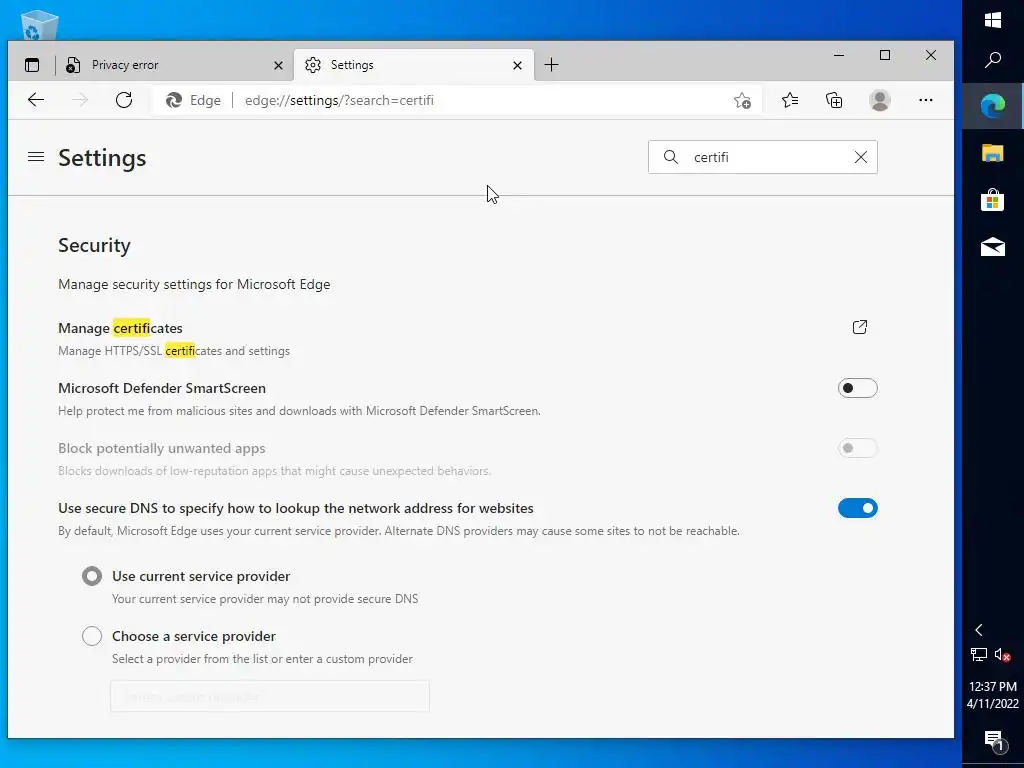Close the Privacy error tab
This screenshot has width=1024, height=768.
(x=278, y=65)
